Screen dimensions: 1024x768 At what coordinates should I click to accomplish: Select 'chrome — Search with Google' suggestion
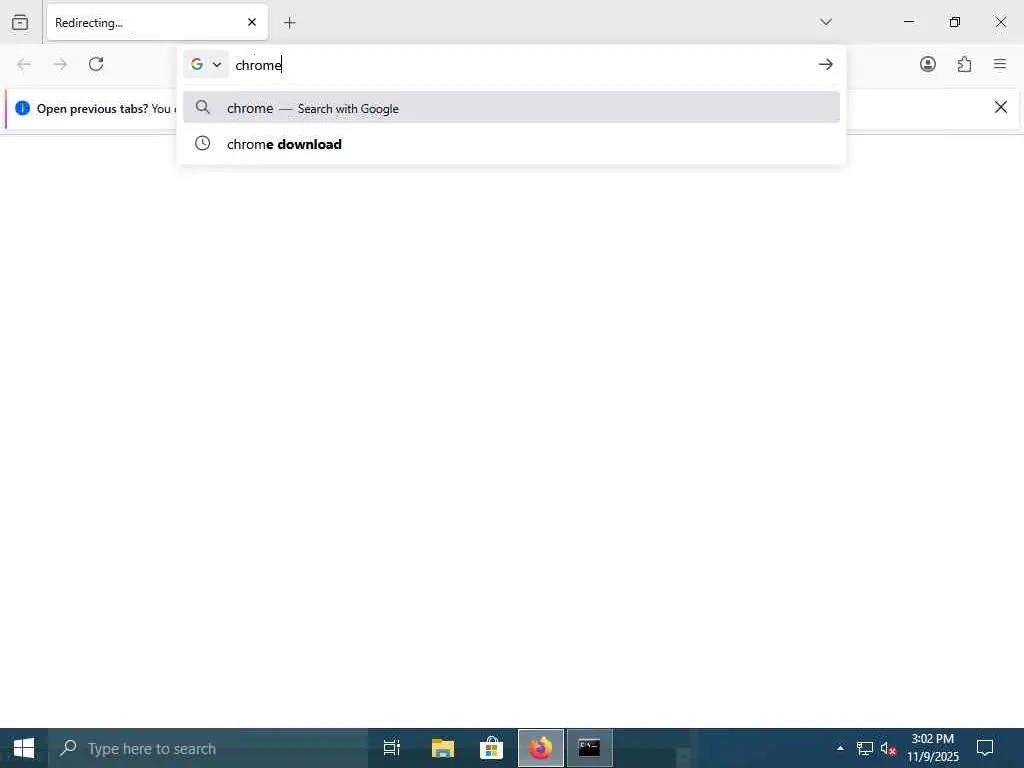pyautogui.click(x=511, y=108)
